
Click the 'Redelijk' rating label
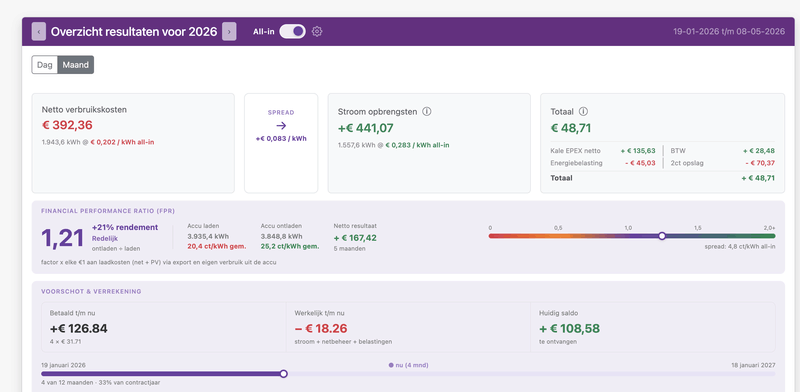(104, 238)
